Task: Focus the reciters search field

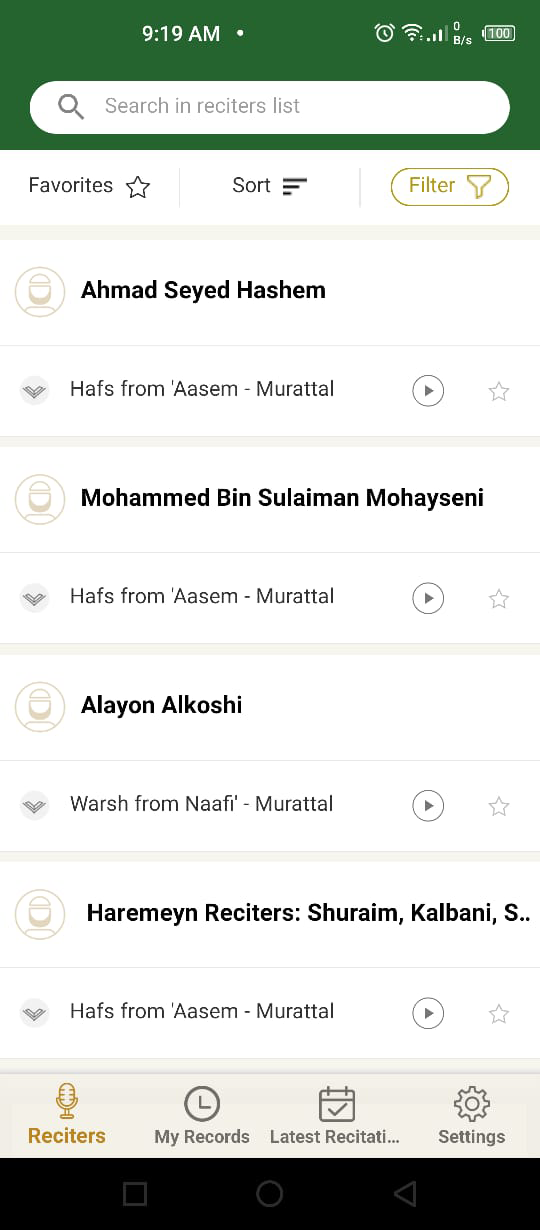Action: 270,107
